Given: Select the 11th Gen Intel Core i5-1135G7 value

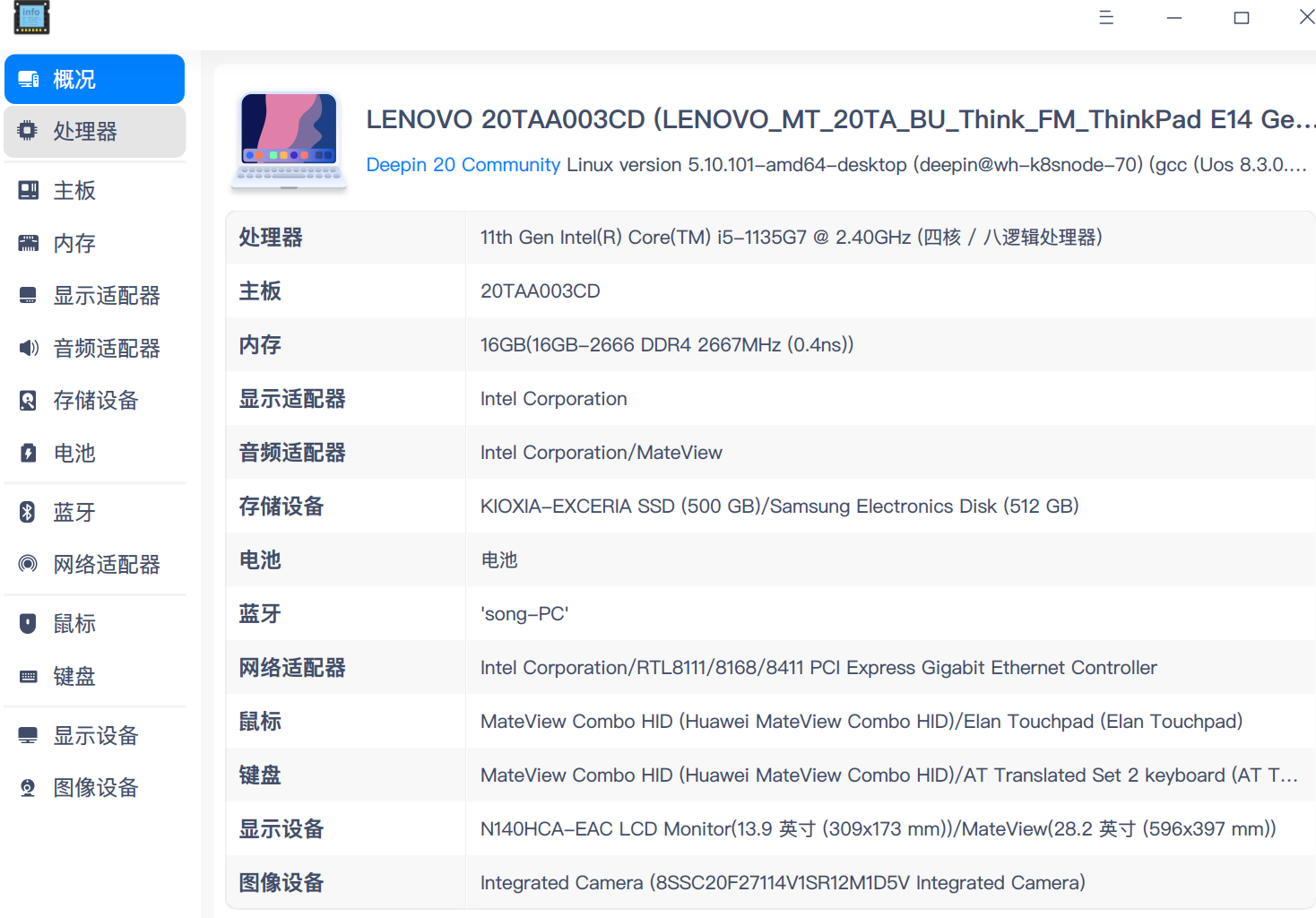Looking at the screenshot, I should 792,238.
